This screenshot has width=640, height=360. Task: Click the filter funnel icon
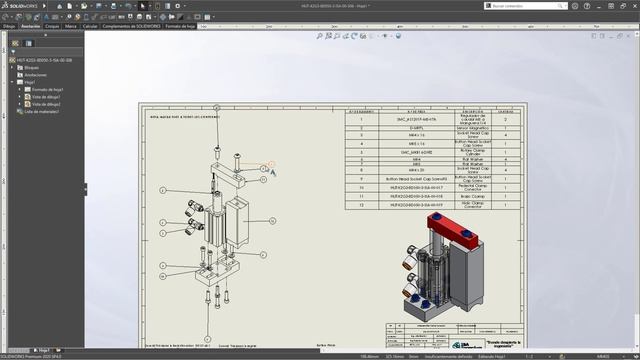tap(13, 52)
